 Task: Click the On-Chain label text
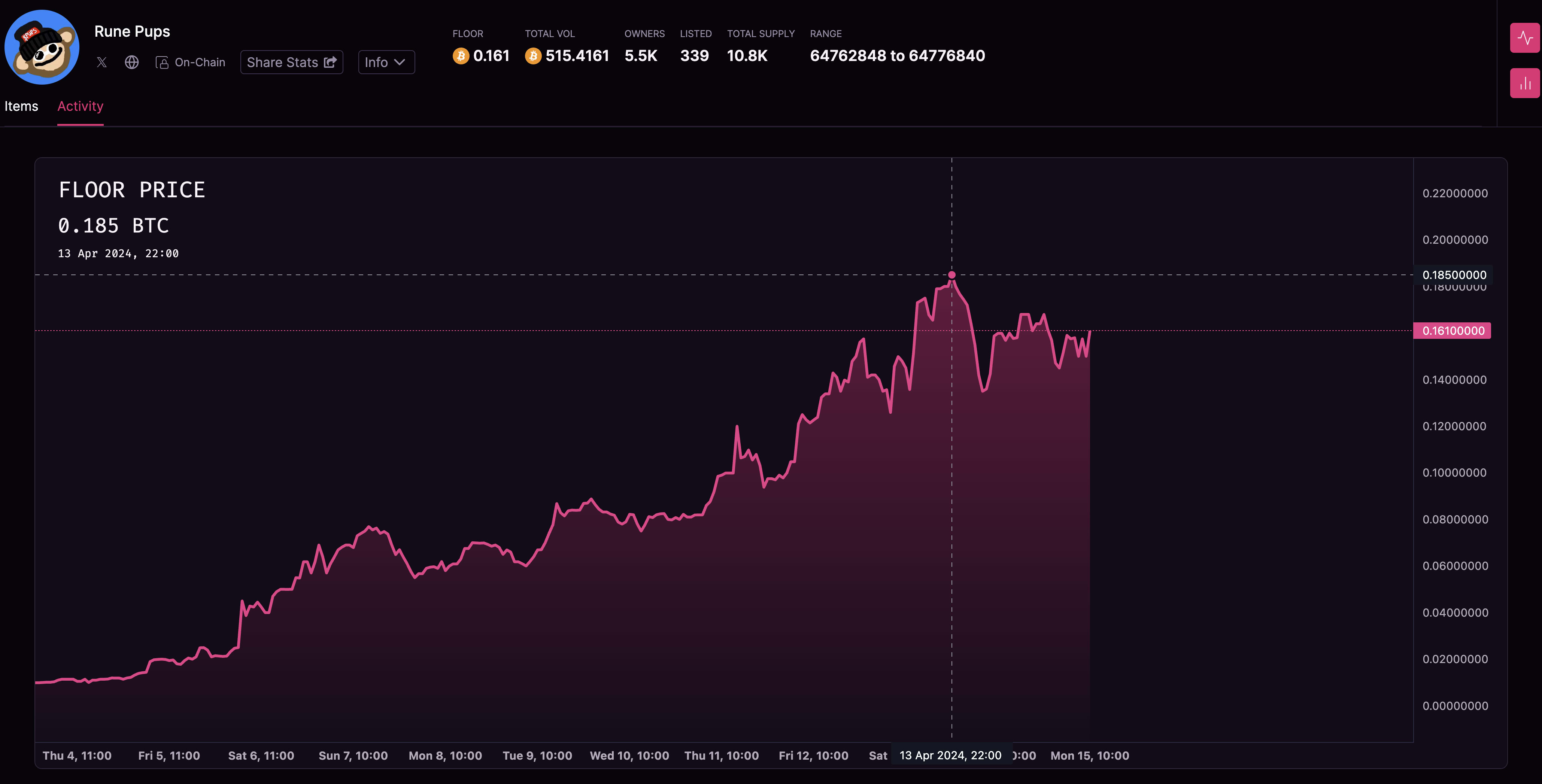(x=200, y=62)
